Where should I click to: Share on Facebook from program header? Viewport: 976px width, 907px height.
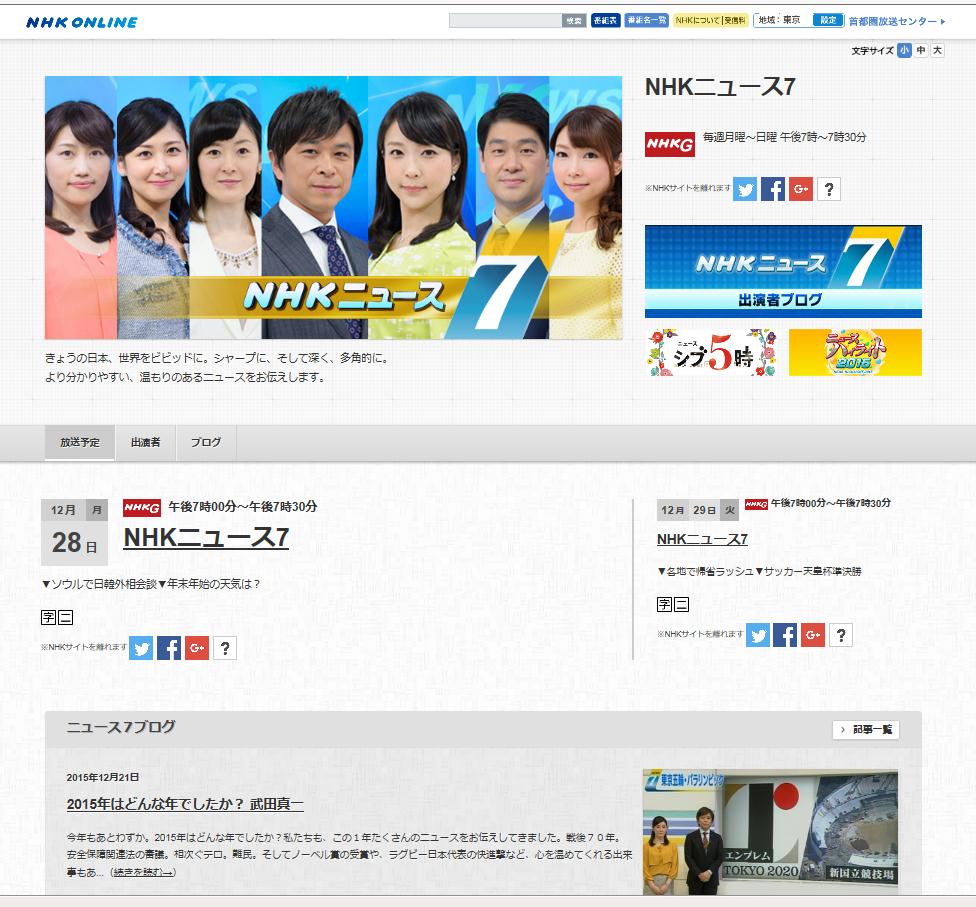coord(772,189)
